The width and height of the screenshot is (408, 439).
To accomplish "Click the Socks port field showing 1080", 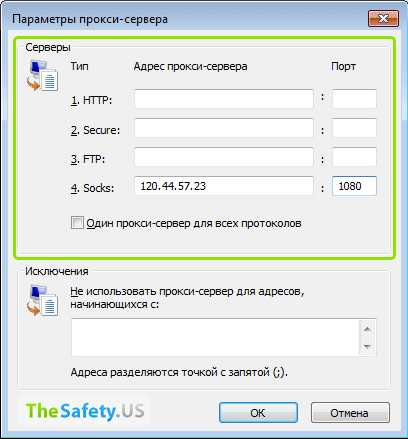I will pyautogui.click(x=354, y=186).
